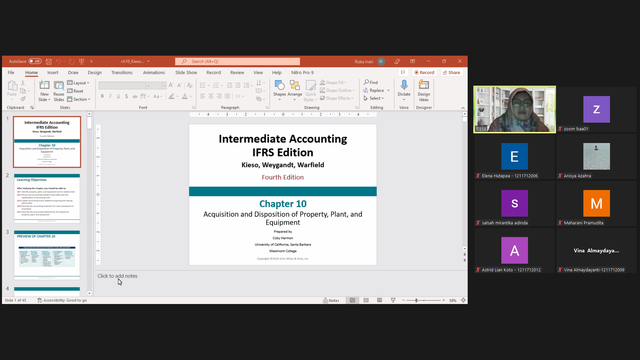
Task: Toggle Strikethrough formatting
Action: click(135, 96)
